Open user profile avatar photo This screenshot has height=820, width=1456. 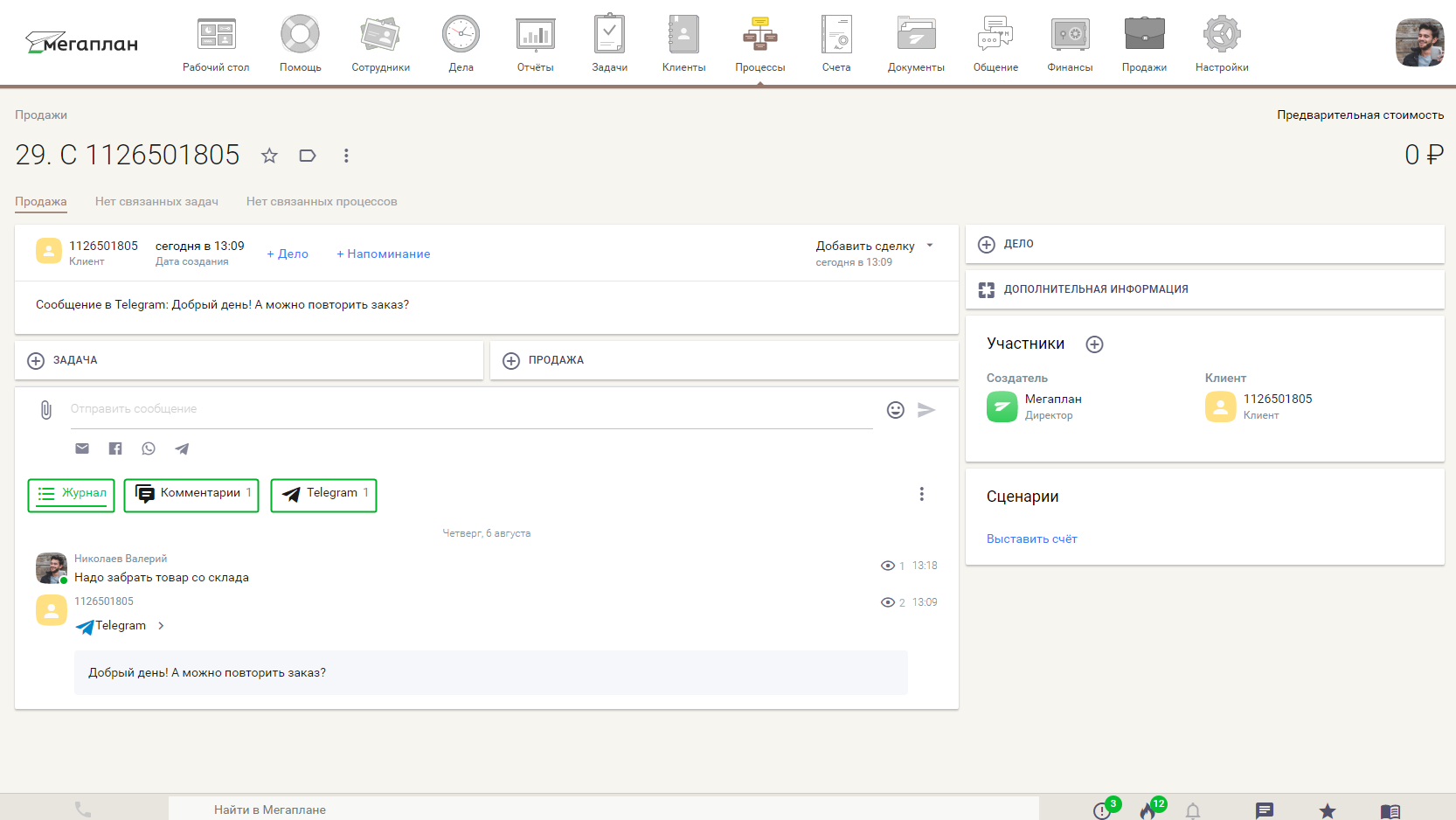click(x=1419, y=43)
